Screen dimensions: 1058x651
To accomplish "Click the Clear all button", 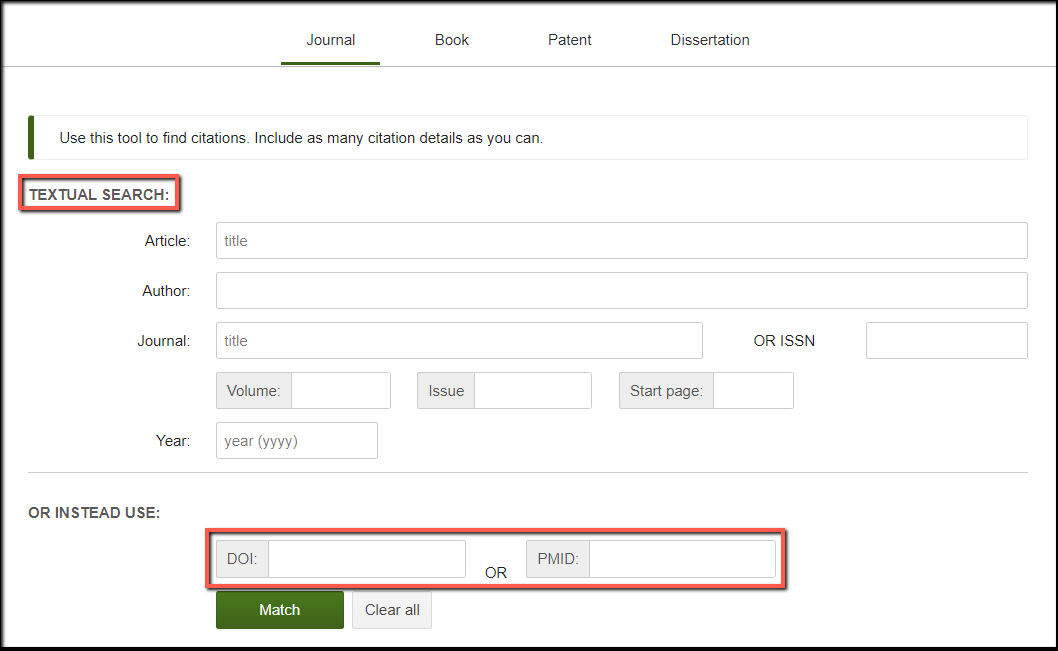I will (x=392, y=610).
